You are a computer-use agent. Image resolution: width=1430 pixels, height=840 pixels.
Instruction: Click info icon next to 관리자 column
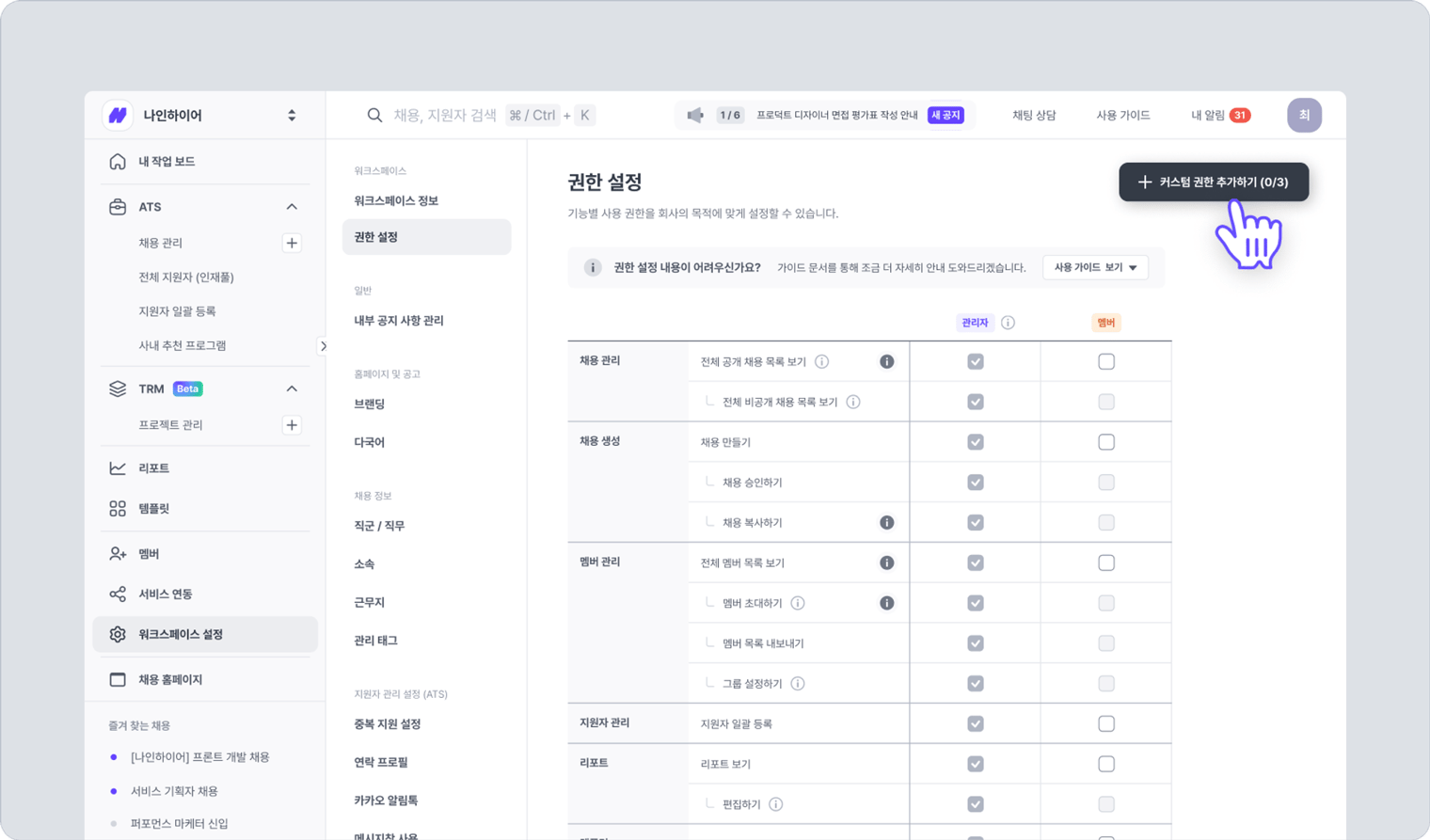1008,323
